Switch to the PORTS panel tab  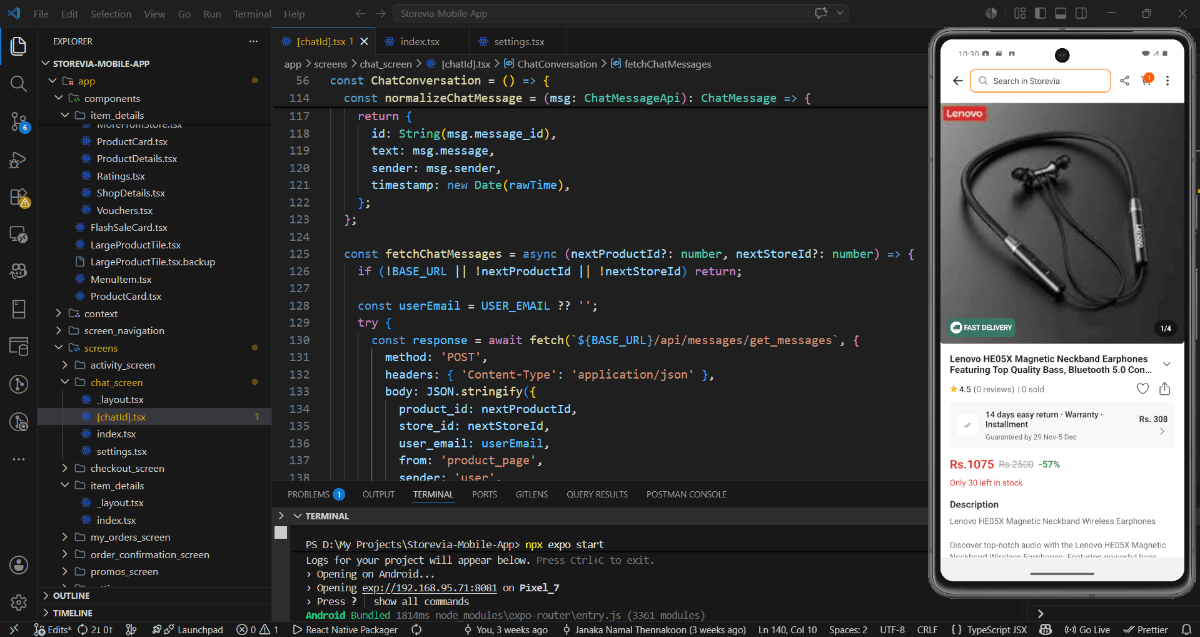point(484,494)
